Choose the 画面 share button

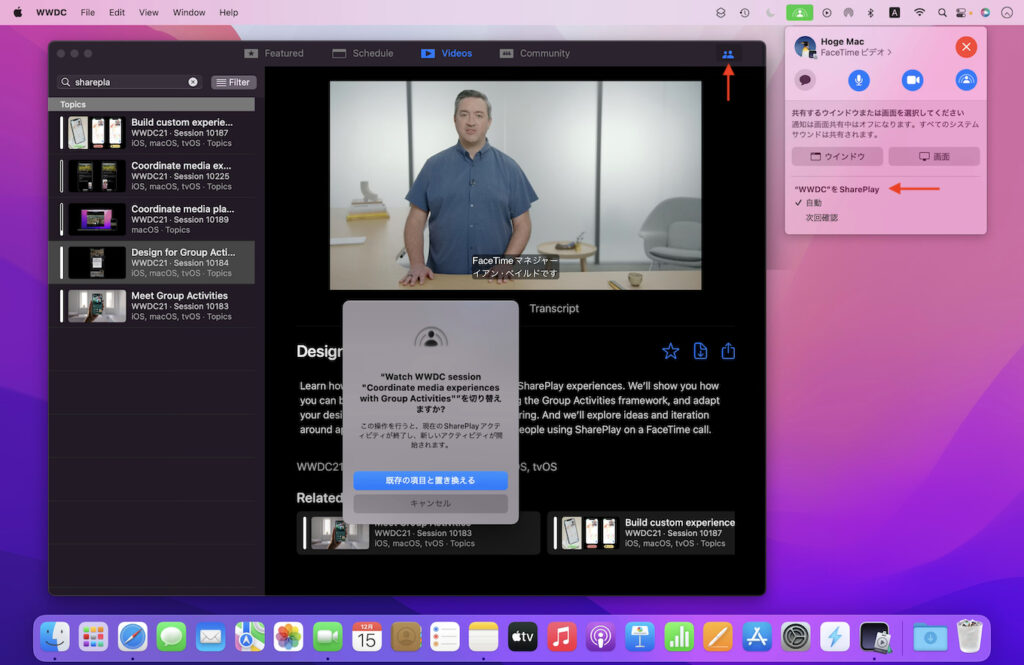(934, 156)
